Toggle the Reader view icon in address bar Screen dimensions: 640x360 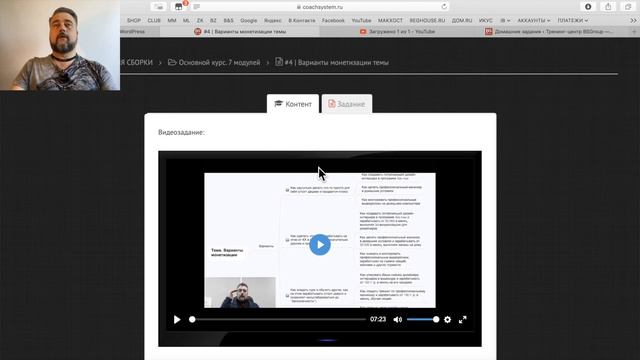(197, 7)
